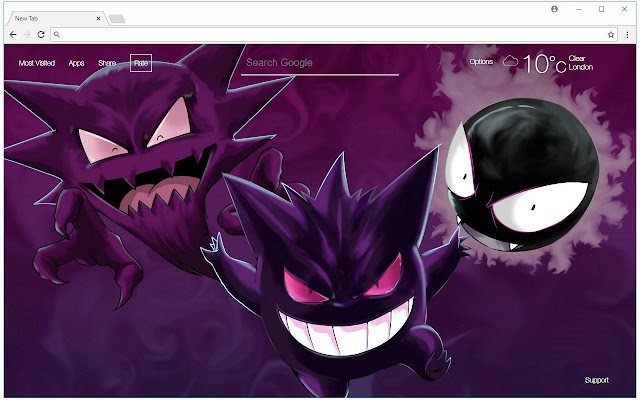Bookmark this page with the star icon
The height and width of the screenshot is (400, 640).
(611, 35)
